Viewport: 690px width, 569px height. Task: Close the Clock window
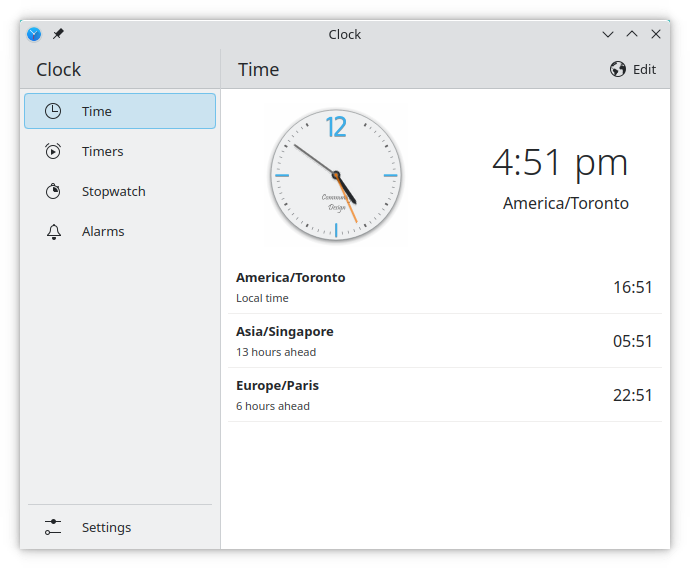tap(656, 34)
